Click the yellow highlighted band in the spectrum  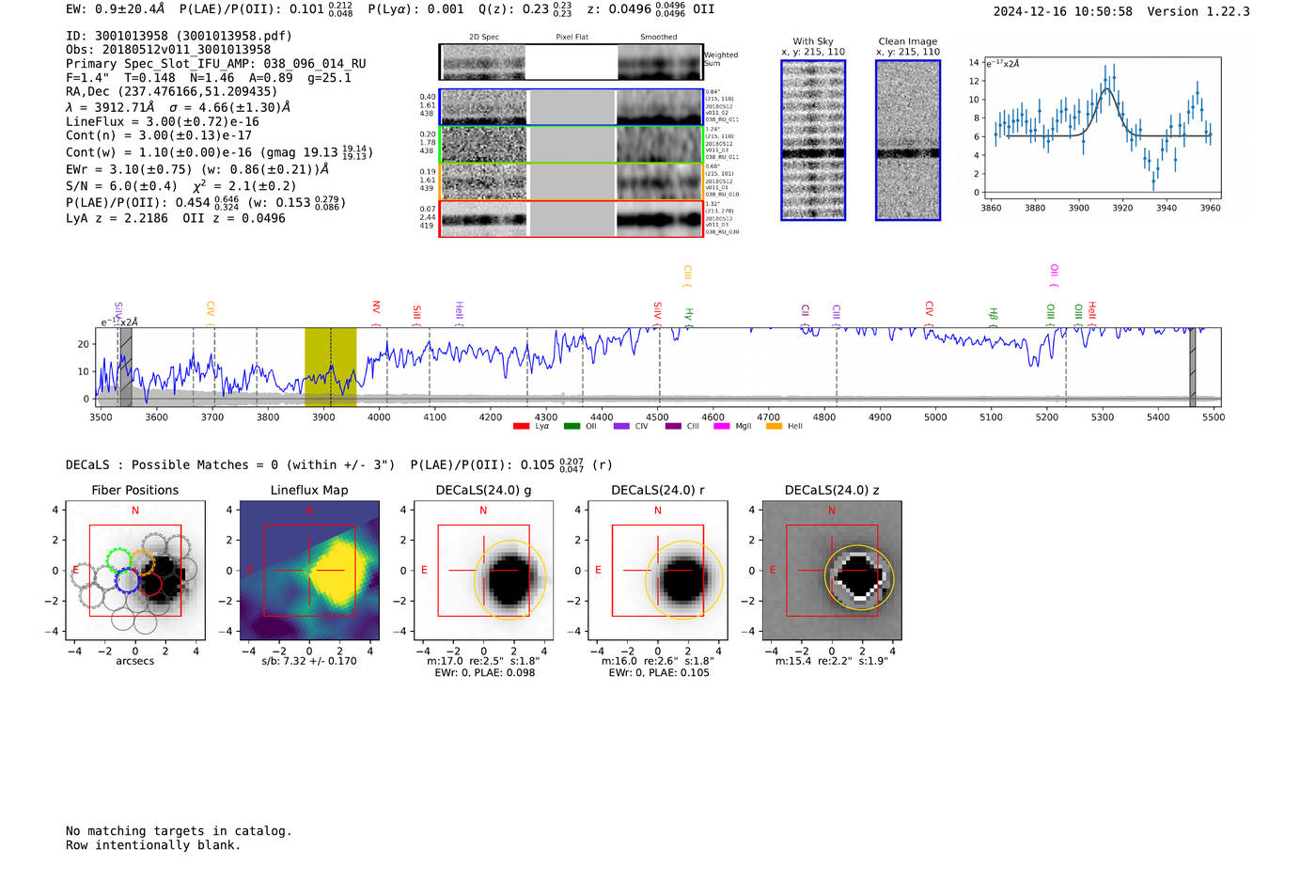pyautogui.click(x=331, y=368)
